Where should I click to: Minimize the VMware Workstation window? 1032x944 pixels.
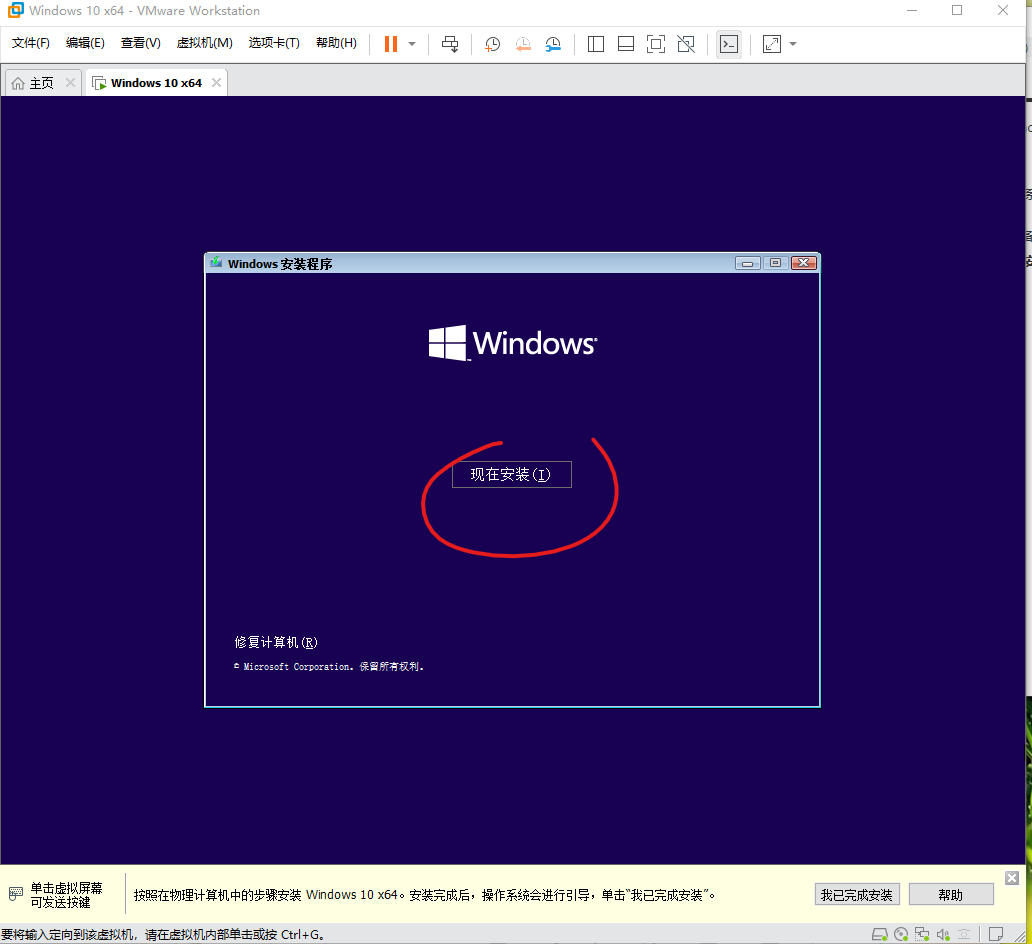pyautogui.click(x=912, y=11)
